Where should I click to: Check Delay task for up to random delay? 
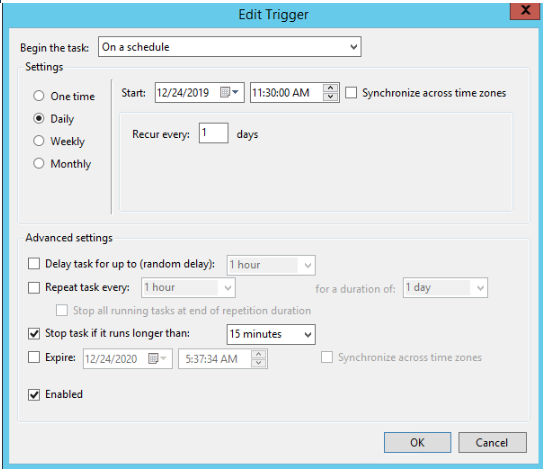point(34,263)
